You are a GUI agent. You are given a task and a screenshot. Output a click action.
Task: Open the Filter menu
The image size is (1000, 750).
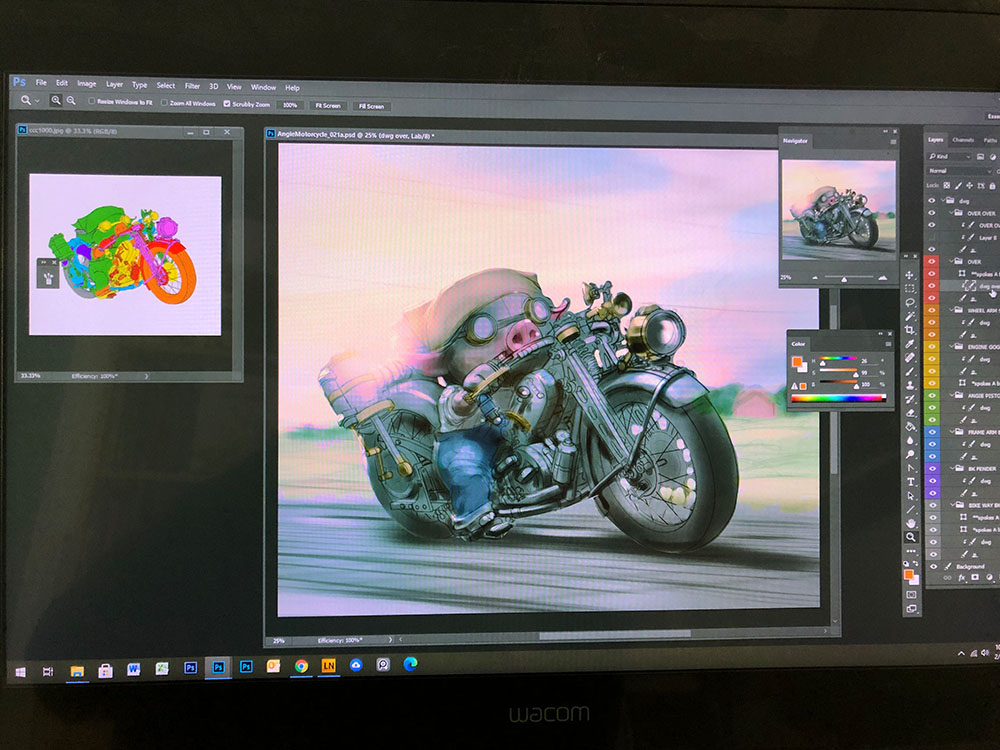pyautogui.click(x=192, y=86)
